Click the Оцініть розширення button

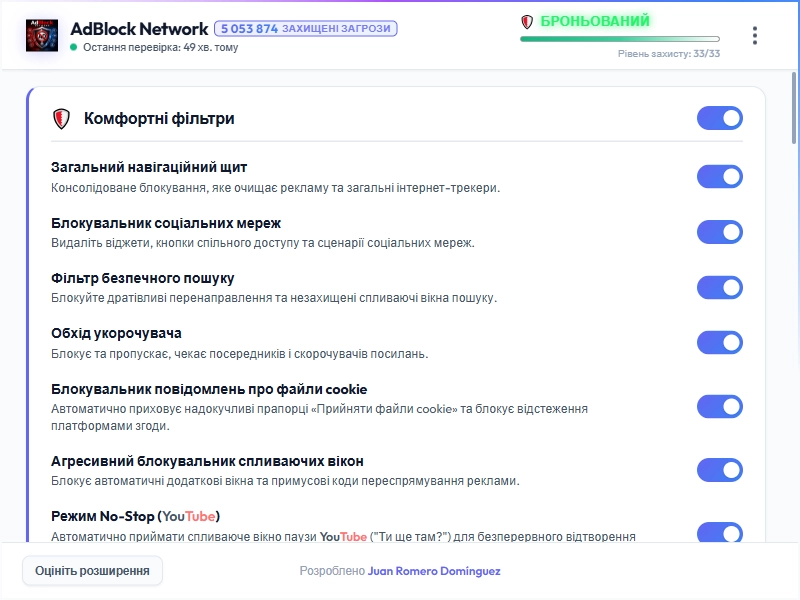[x=92, y=570]
